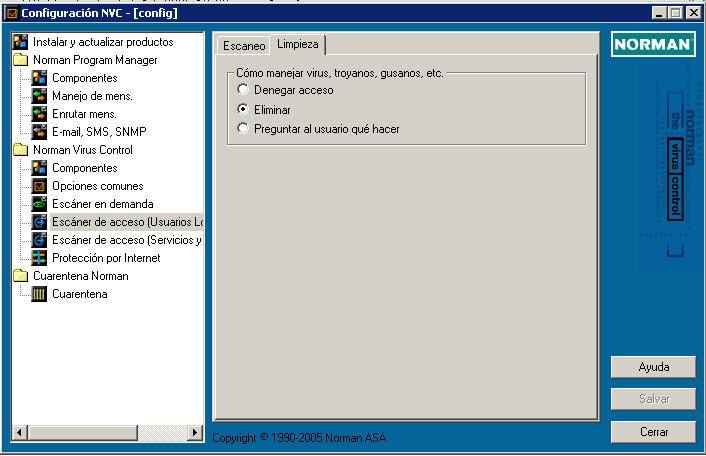Viewport: 706px width, 456px height.
Task: Close the Configuración NVC window
Action: point(693,13)
